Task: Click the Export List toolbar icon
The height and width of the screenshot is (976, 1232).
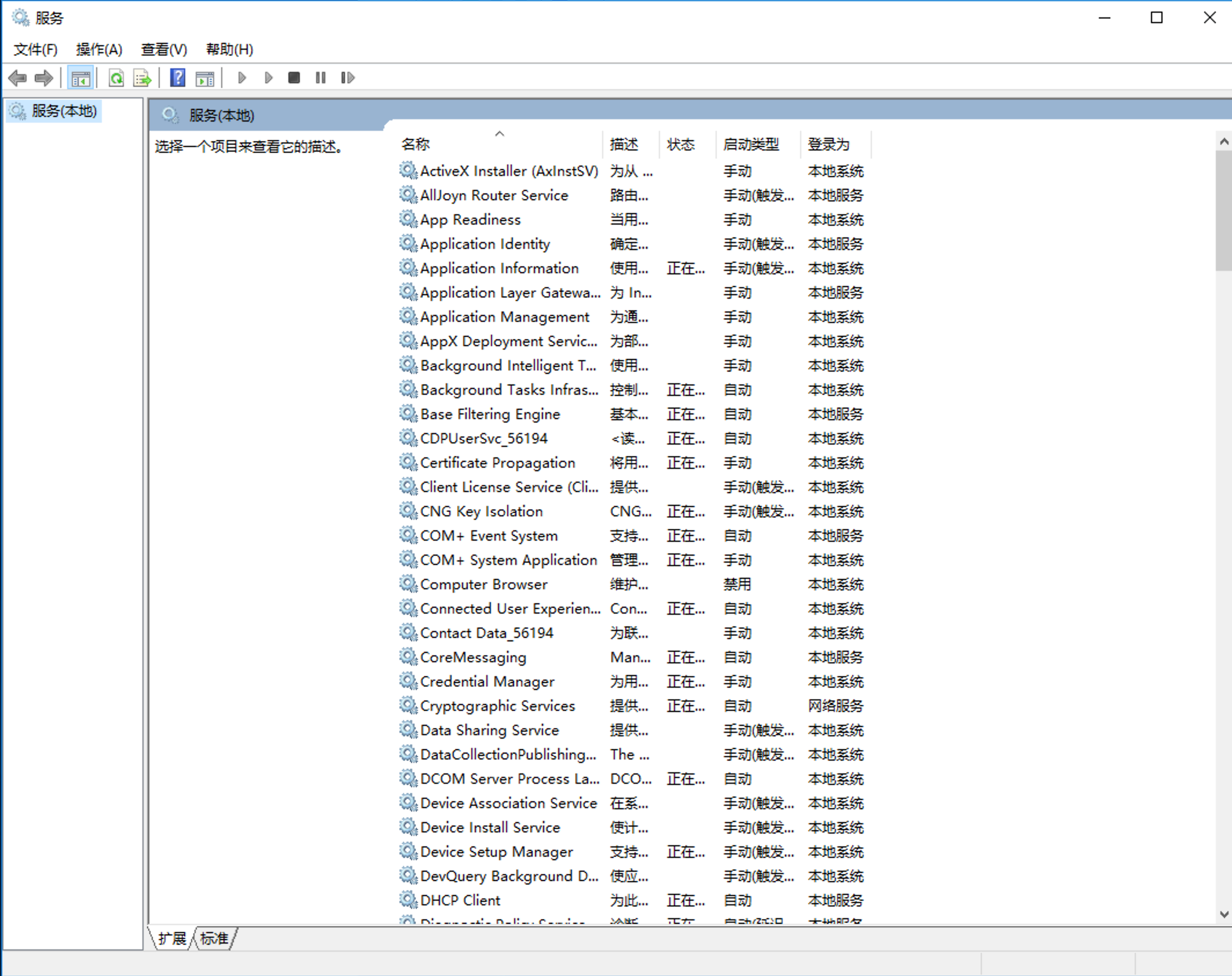Action: tap(142, 78)
